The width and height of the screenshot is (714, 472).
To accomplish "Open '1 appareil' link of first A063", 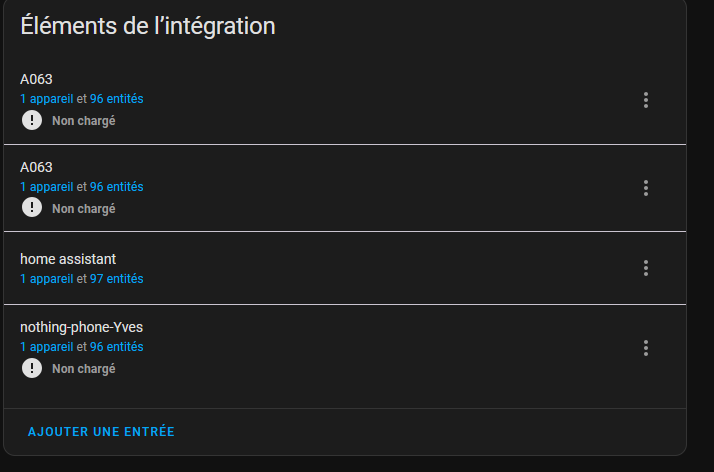I will click(x=46, y=99).
